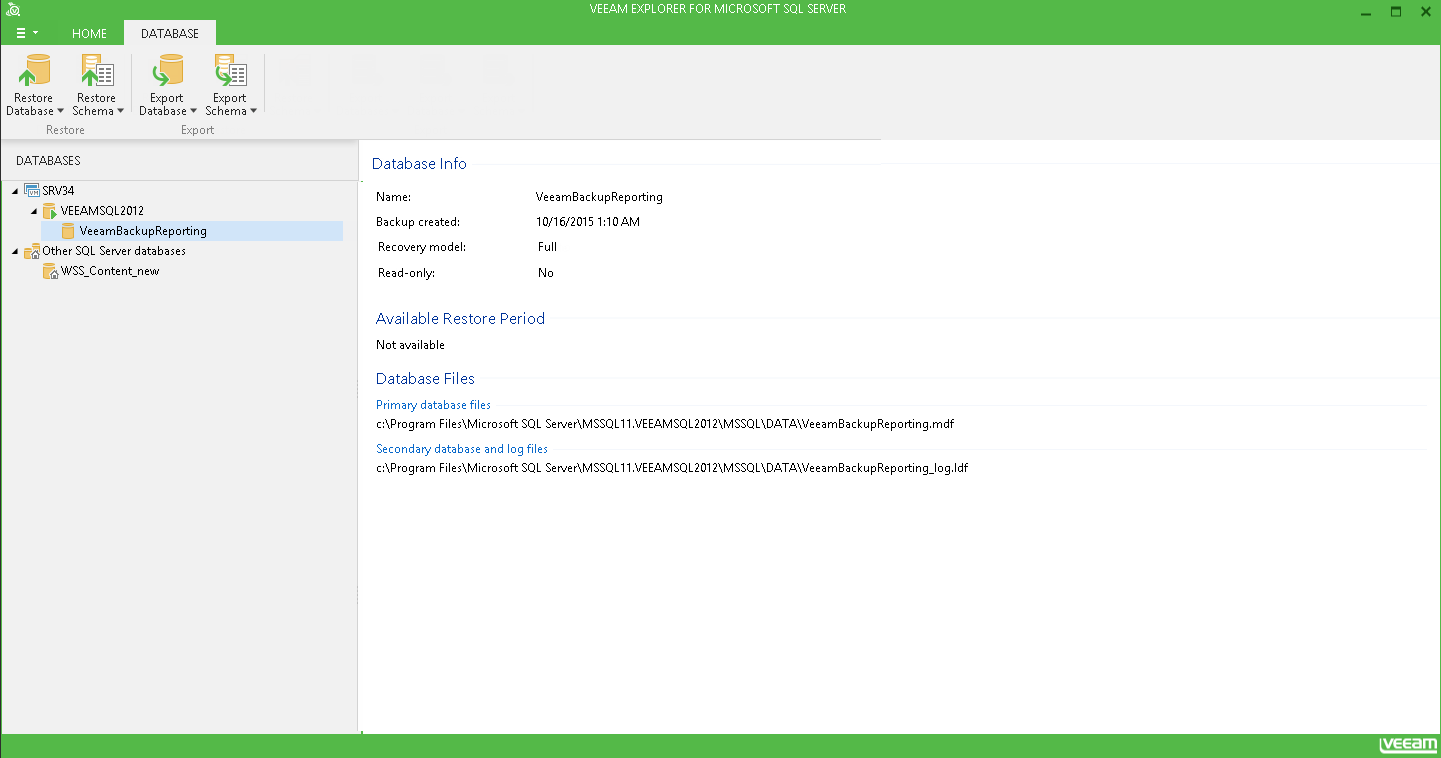Select the SRV34 label in the tree
This screenshot has height=758, width=1441.
[x=58, y=191]
